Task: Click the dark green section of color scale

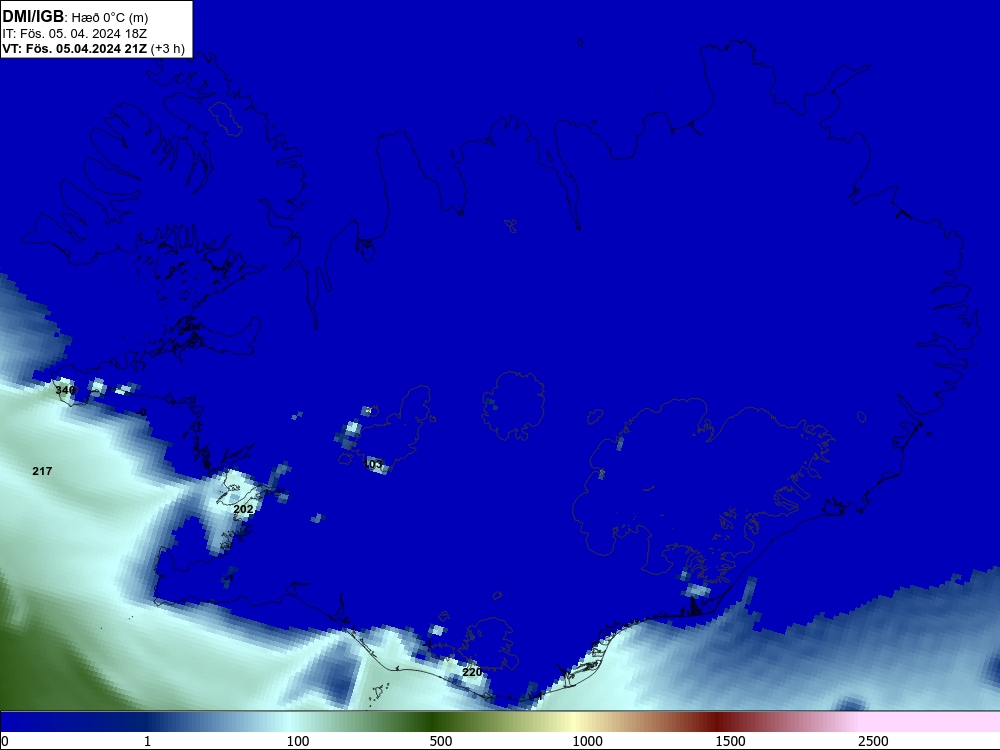Action: click(x=435, y=722)
